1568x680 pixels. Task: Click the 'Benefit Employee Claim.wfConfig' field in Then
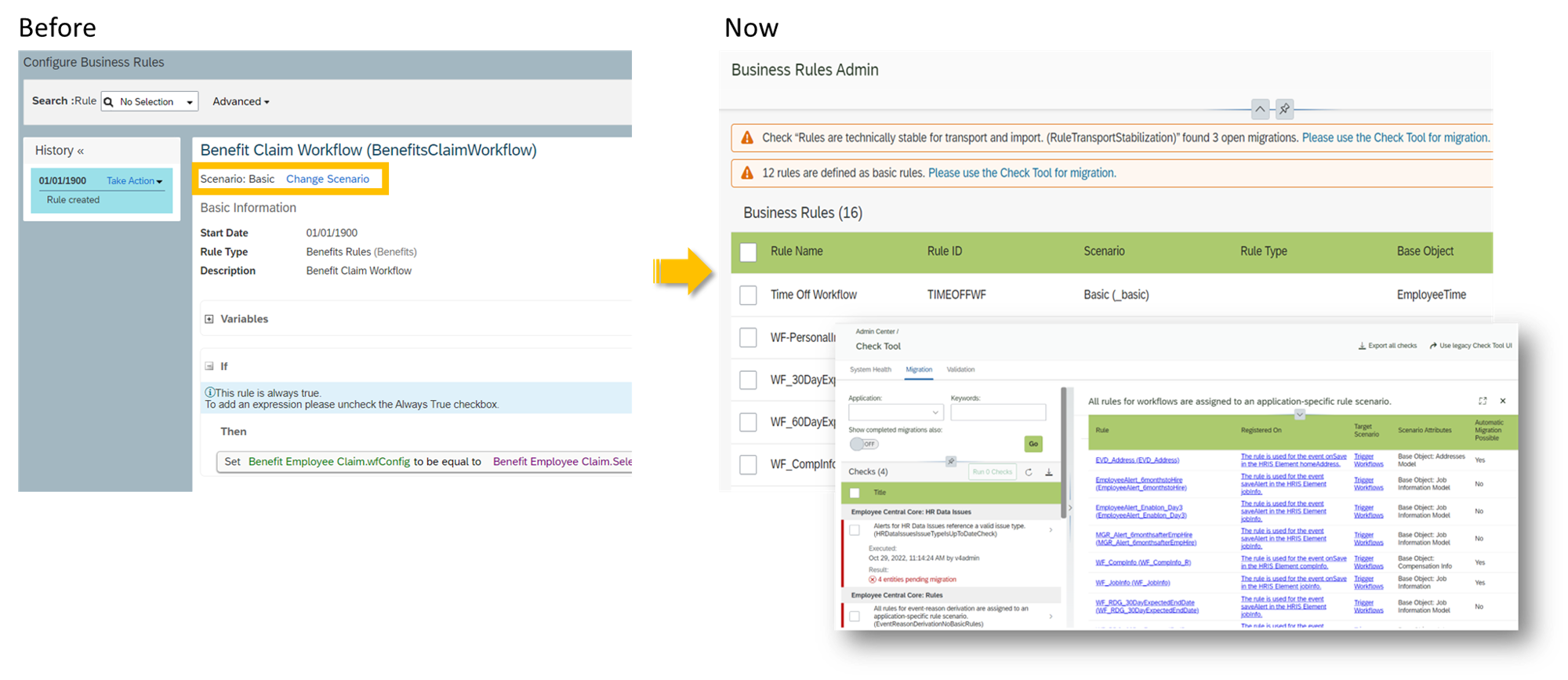[328, 462]
